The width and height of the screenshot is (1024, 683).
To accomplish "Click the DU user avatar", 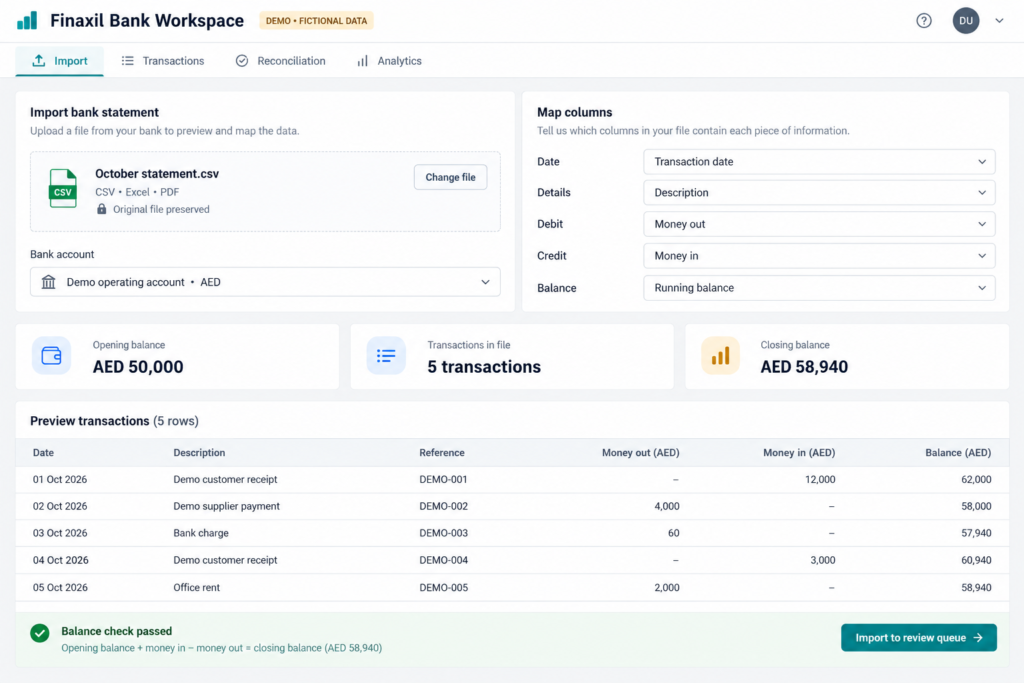I will tap(966, 21).
